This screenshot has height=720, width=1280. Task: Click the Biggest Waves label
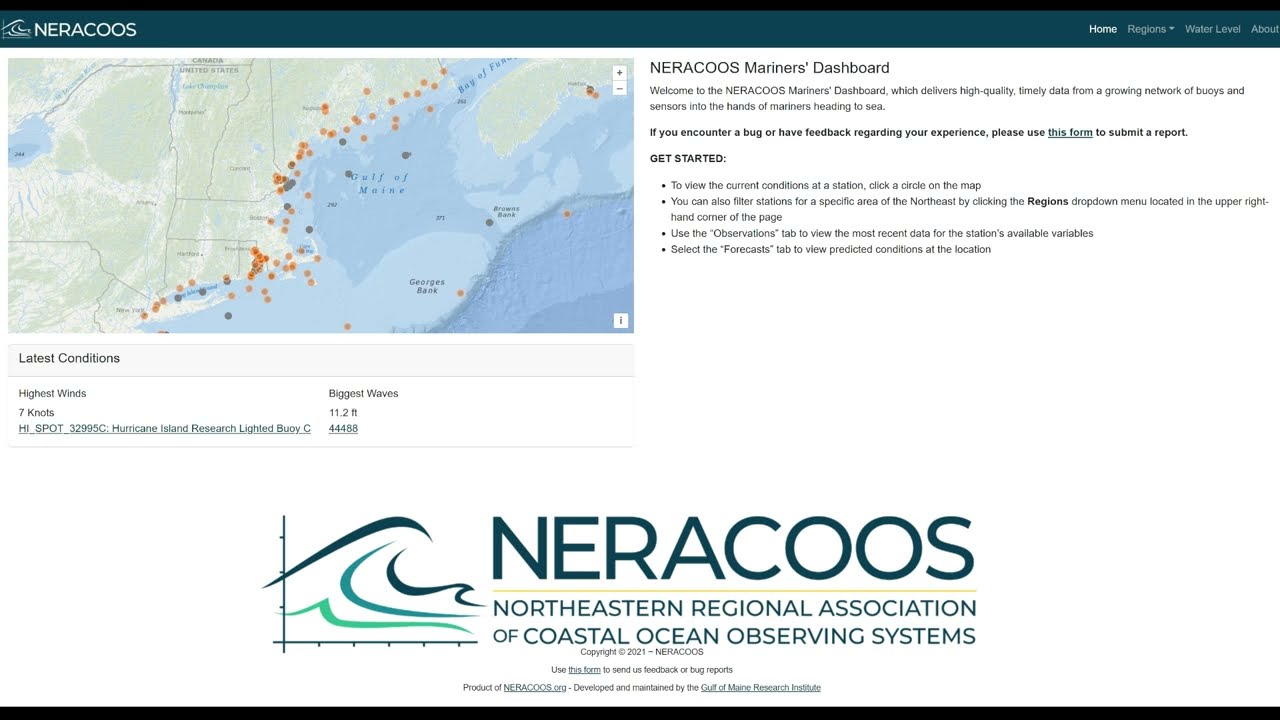click(363, 394)
